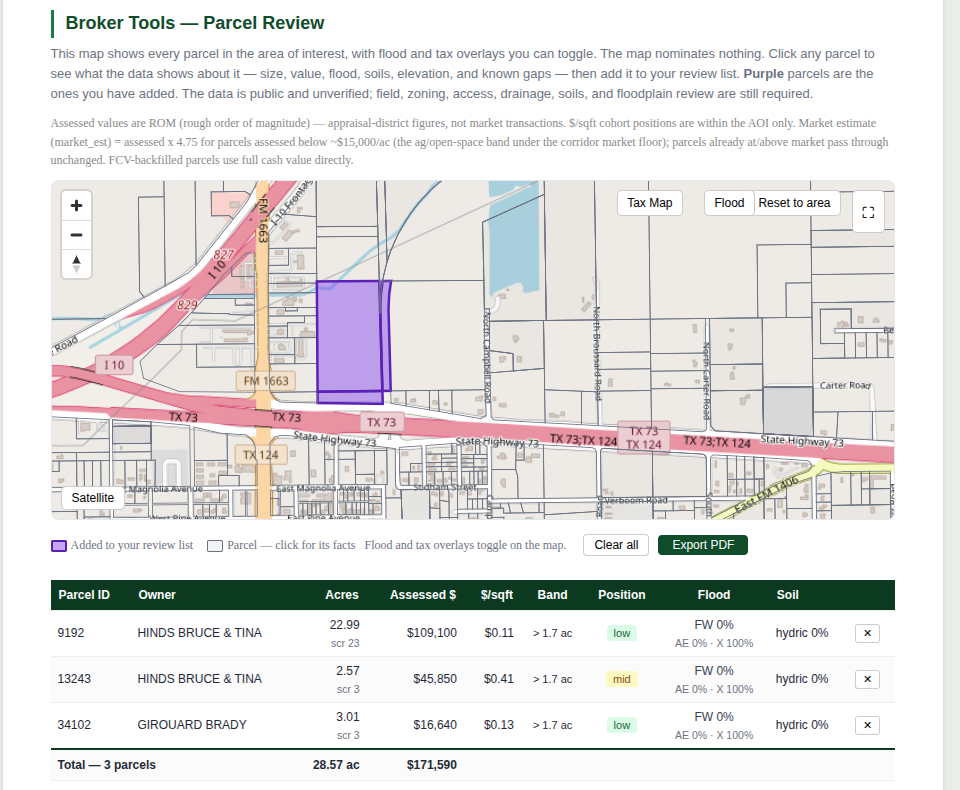The image size is (960, 790).
Task: Click the Broker Tools — Parcel Review heading
Action: [195, 23]
